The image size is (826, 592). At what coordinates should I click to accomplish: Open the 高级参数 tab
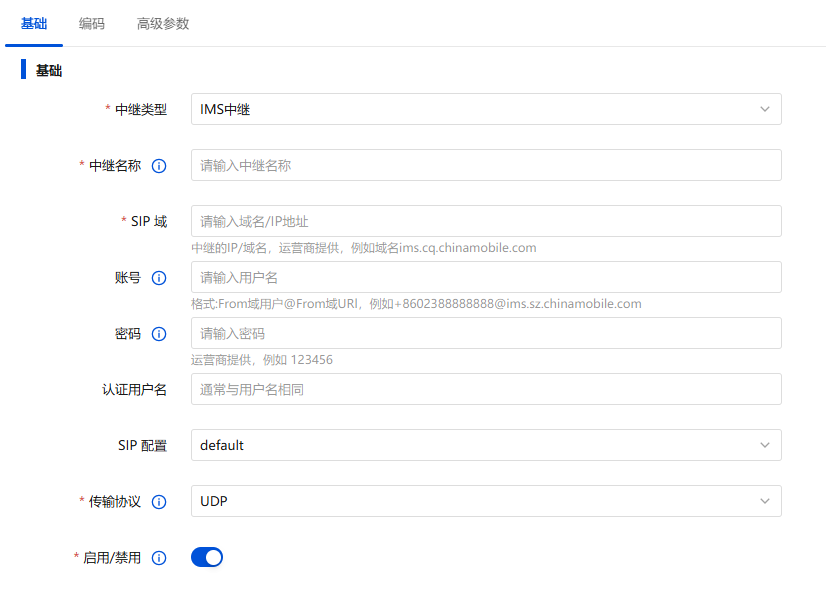pyautogui.click(x=163, y=23)
